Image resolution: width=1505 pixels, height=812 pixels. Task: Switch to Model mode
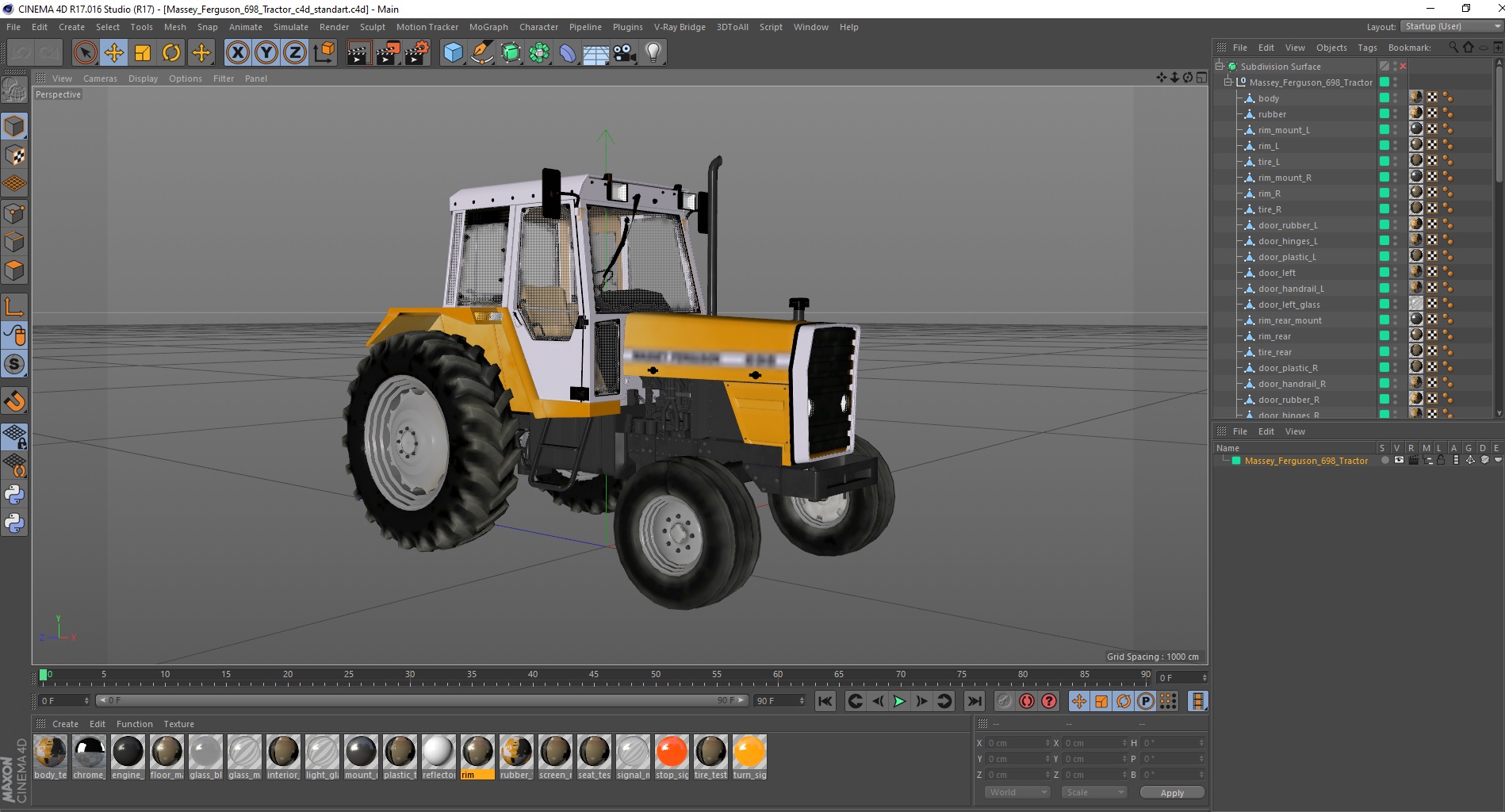tap(14, 126)
